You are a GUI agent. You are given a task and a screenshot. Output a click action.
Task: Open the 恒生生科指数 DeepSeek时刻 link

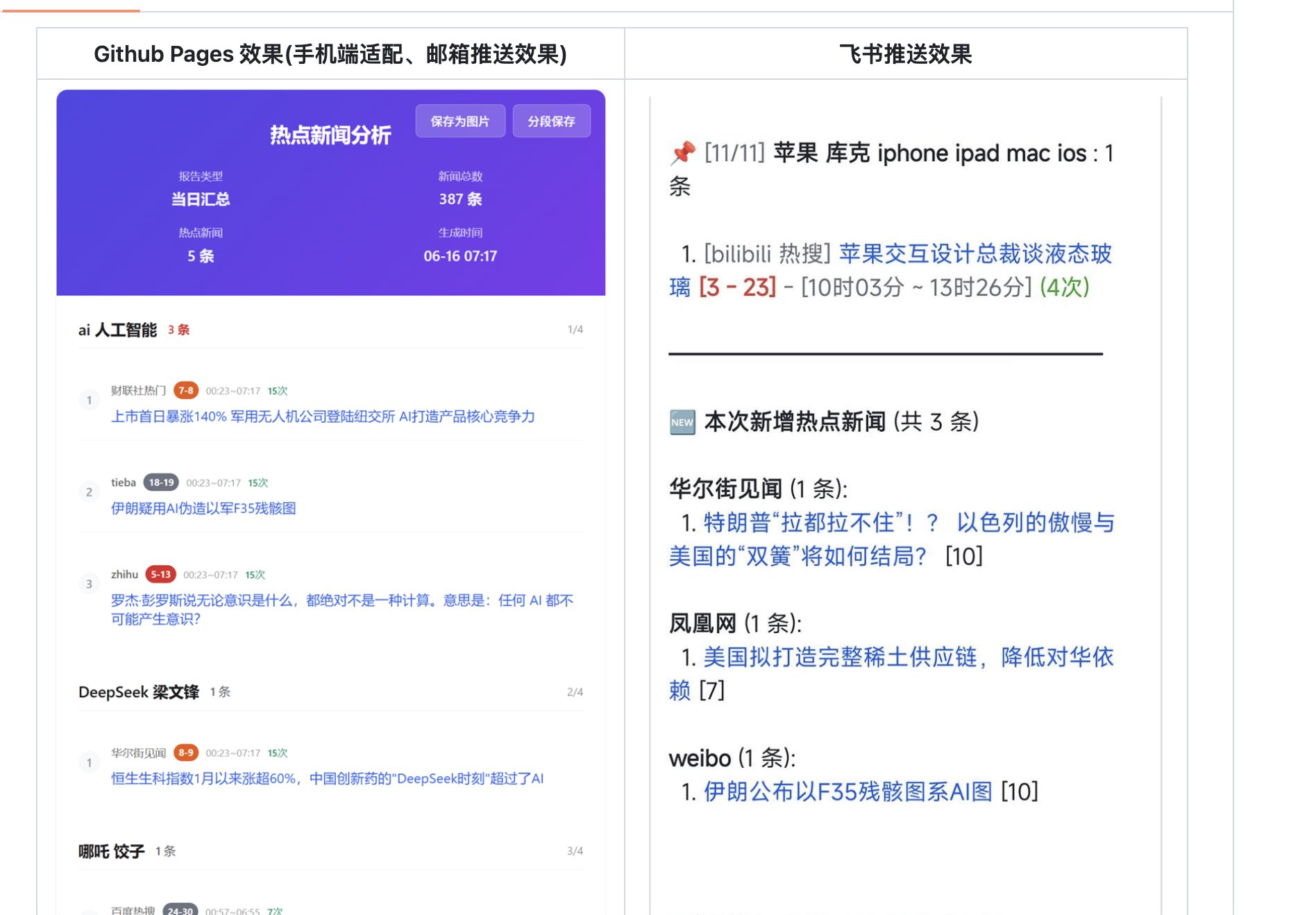coord(327,779)
